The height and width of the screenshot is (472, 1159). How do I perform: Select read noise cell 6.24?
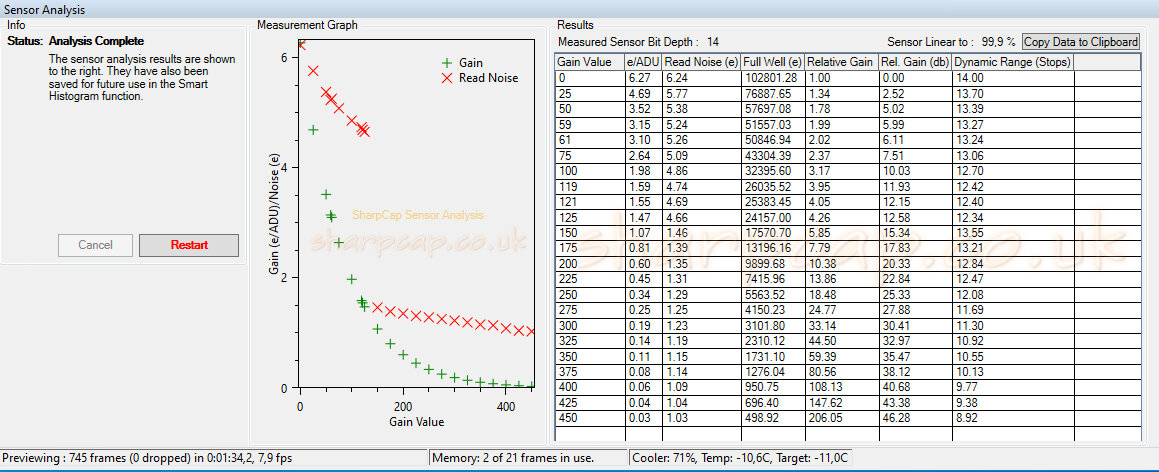(701, 78)
